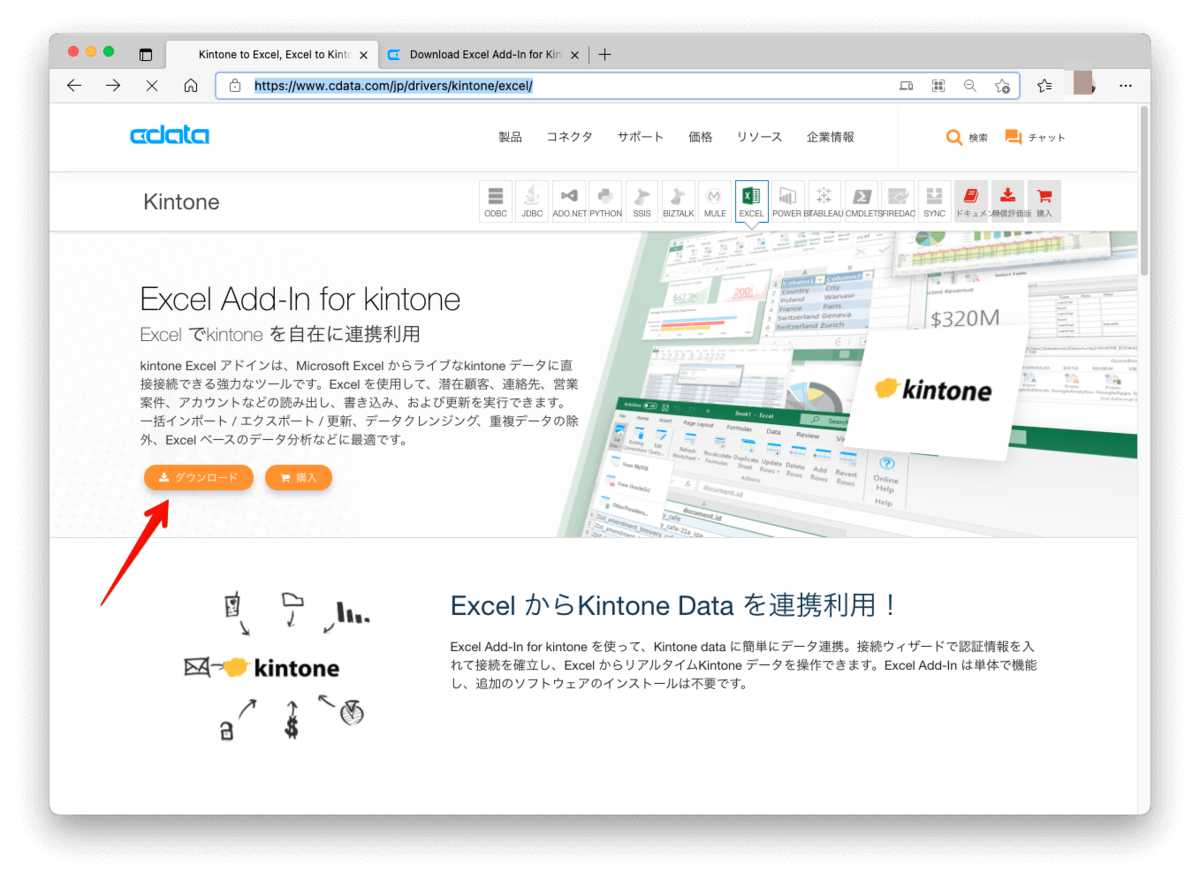Open the tab actions menu icon
1200x880 pixels.
coord(146,55)
